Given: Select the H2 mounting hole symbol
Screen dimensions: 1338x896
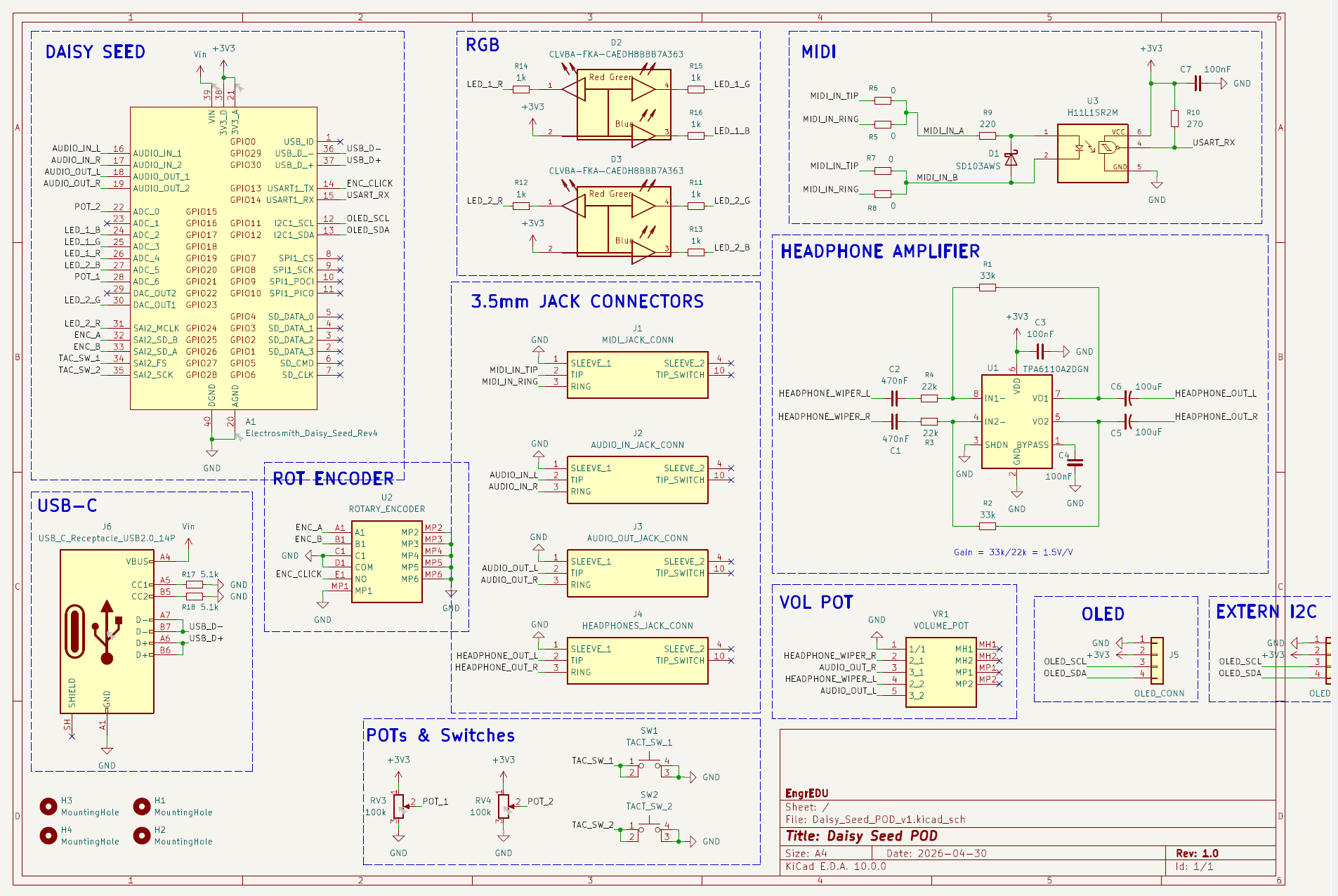Looking at the screenshot, I should click(x=142, y=836).
